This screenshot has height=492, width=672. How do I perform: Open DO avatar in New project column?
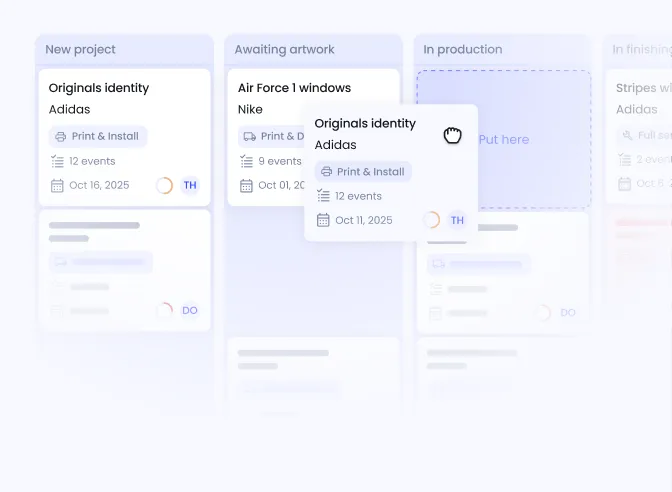pyautogui.click(x=190, y=310)
